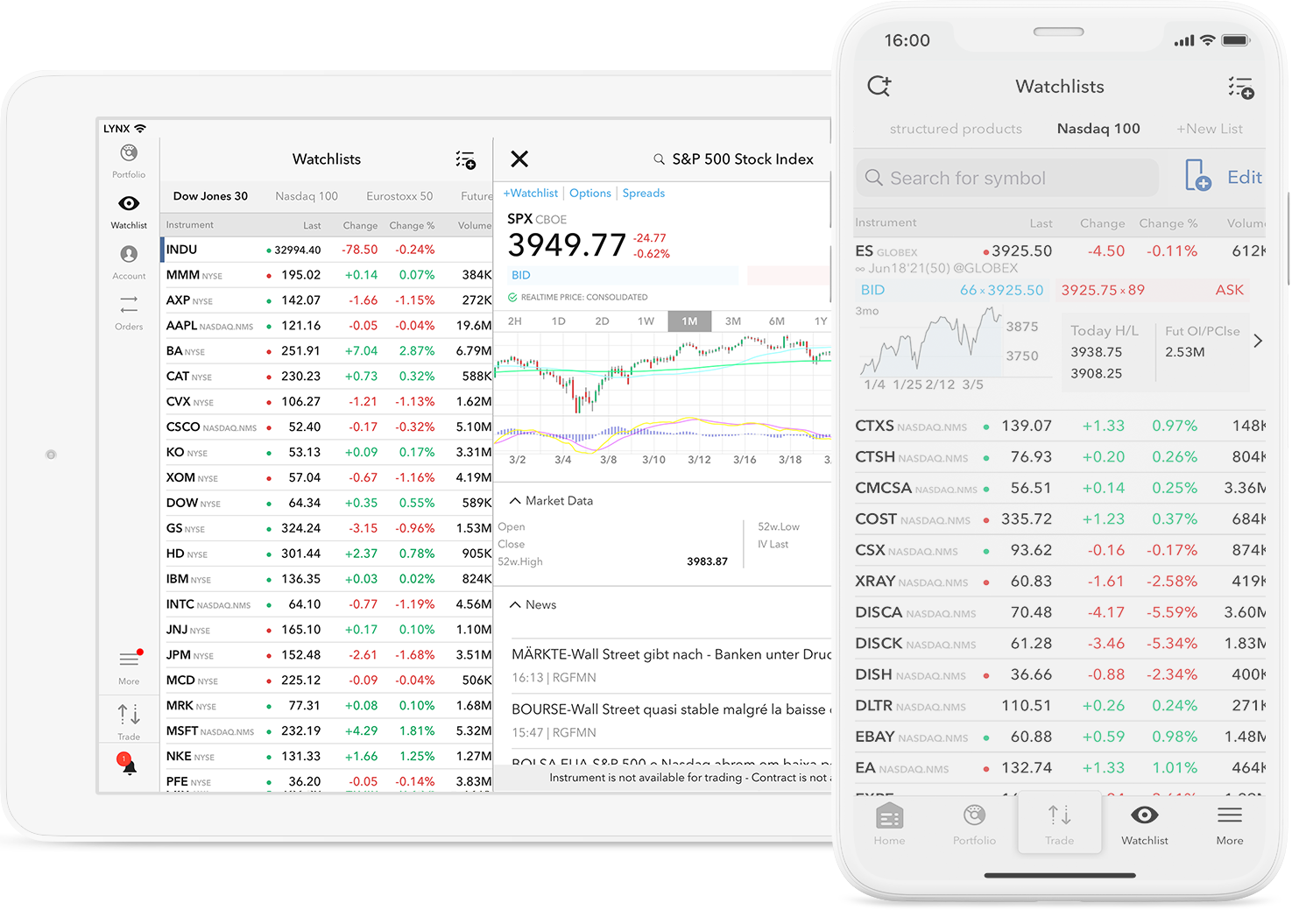Tap Trade in phone bottom bar
This screenshot has height=924, width=1299.
(x=1059, y=824)
